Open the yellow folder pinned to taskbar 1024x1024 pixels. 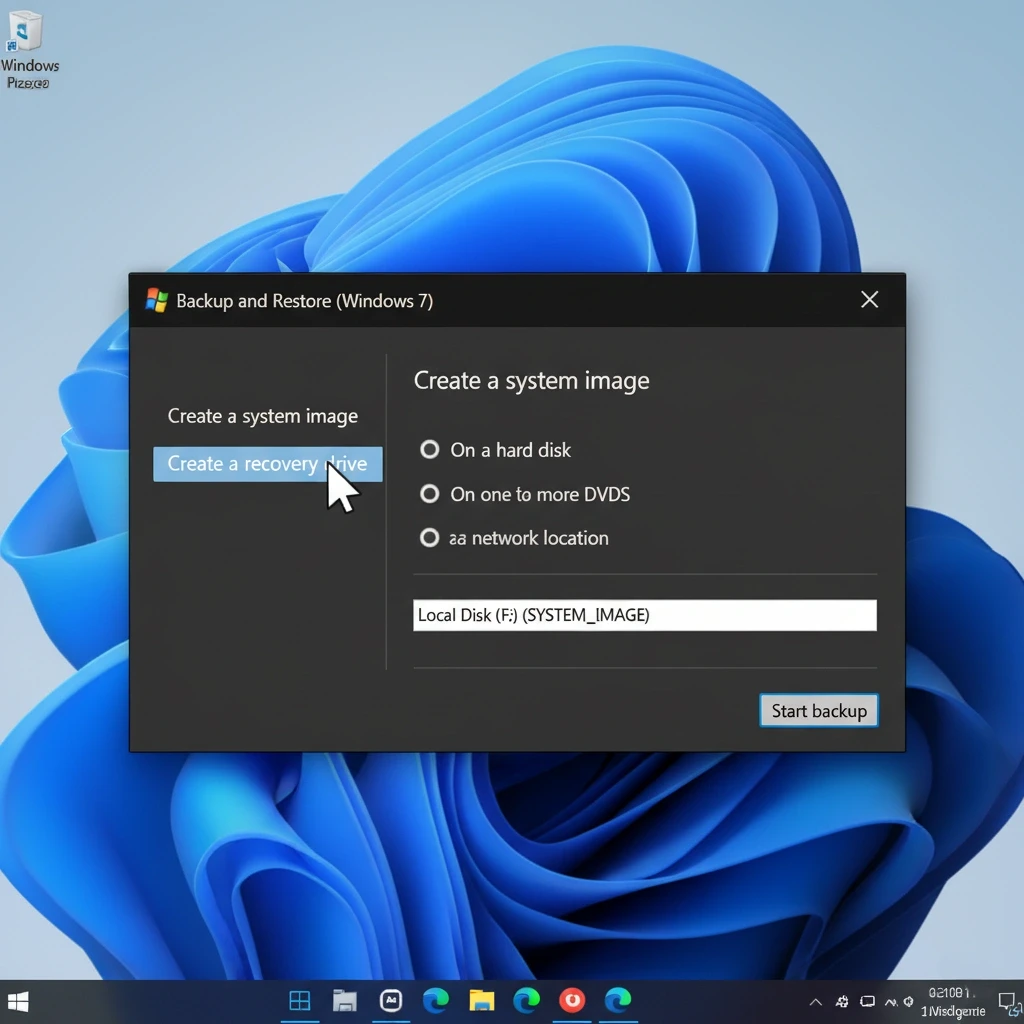tap(481, 1000)
